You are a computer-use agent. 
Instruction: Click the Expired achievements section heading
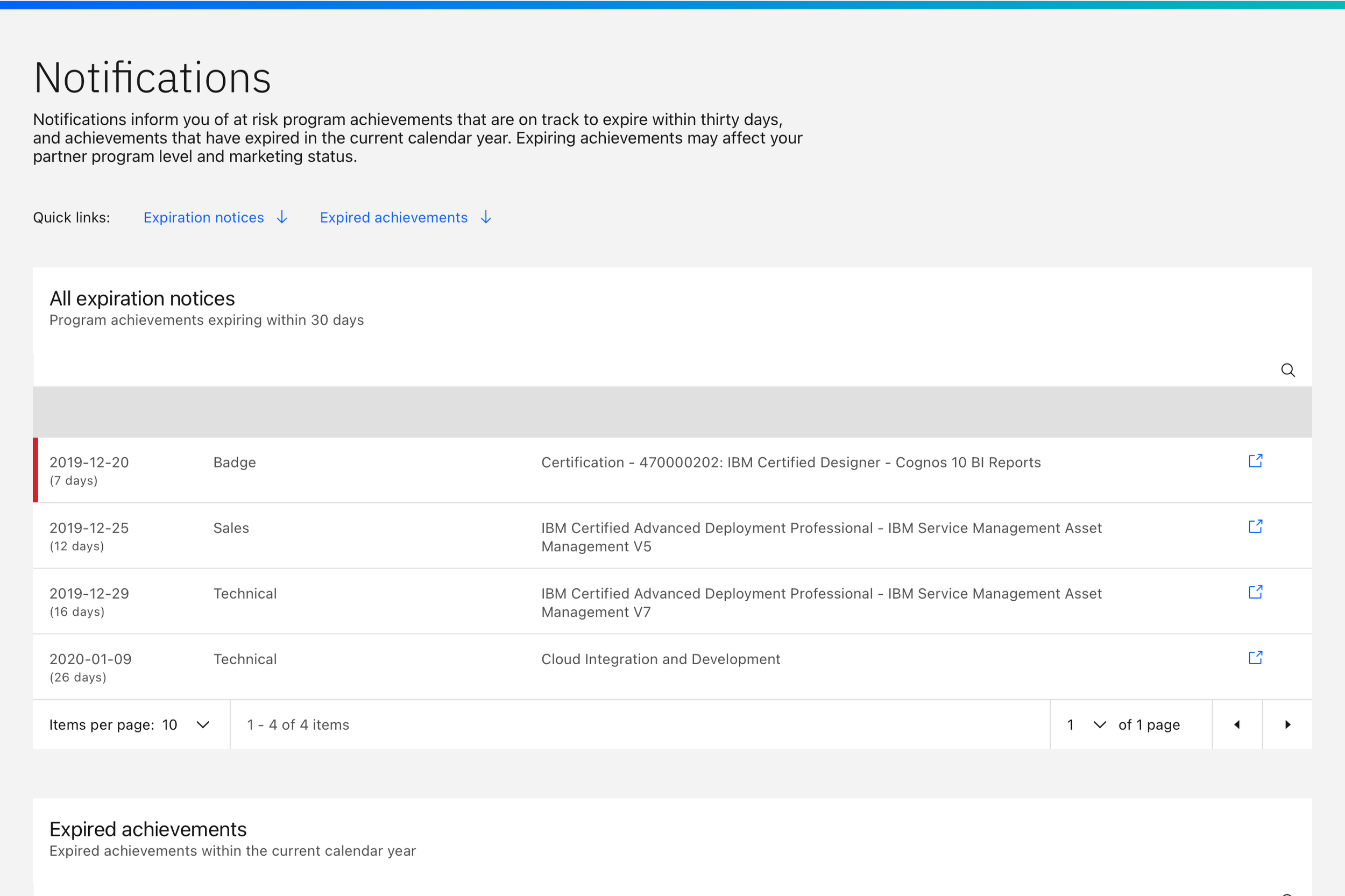coord(147,829)
